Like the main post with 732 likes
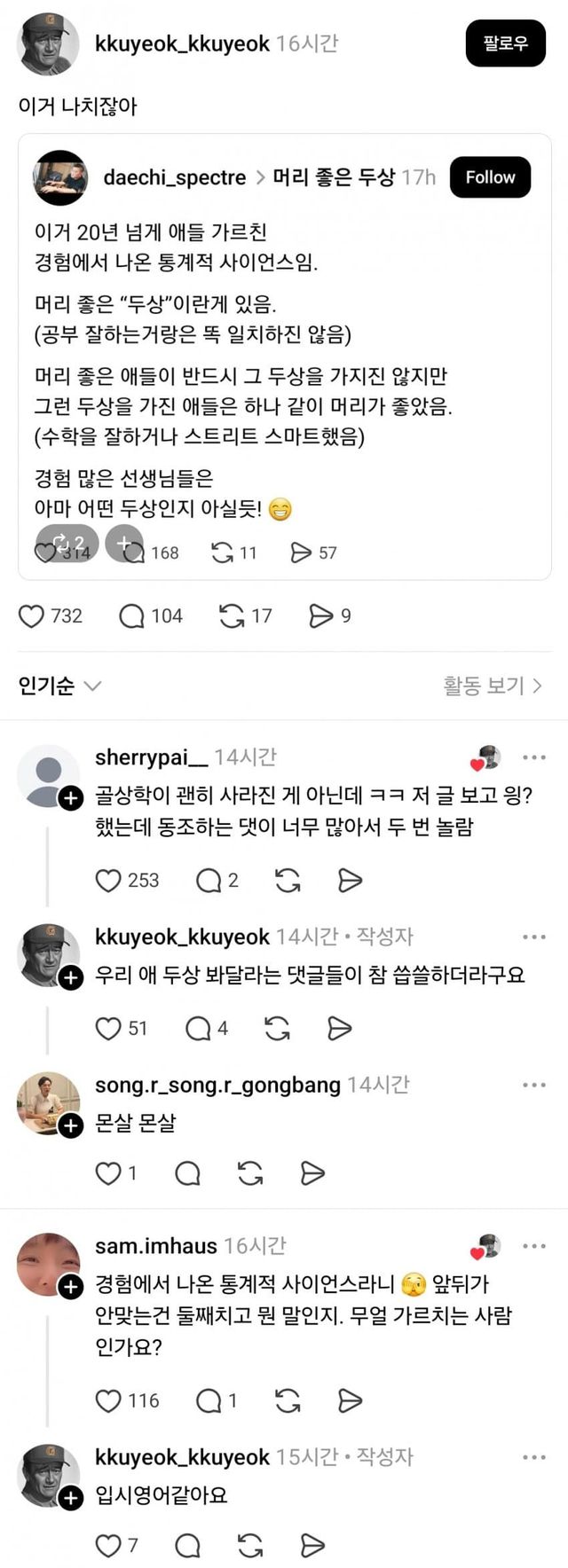568x1568 pixels. 31,616
